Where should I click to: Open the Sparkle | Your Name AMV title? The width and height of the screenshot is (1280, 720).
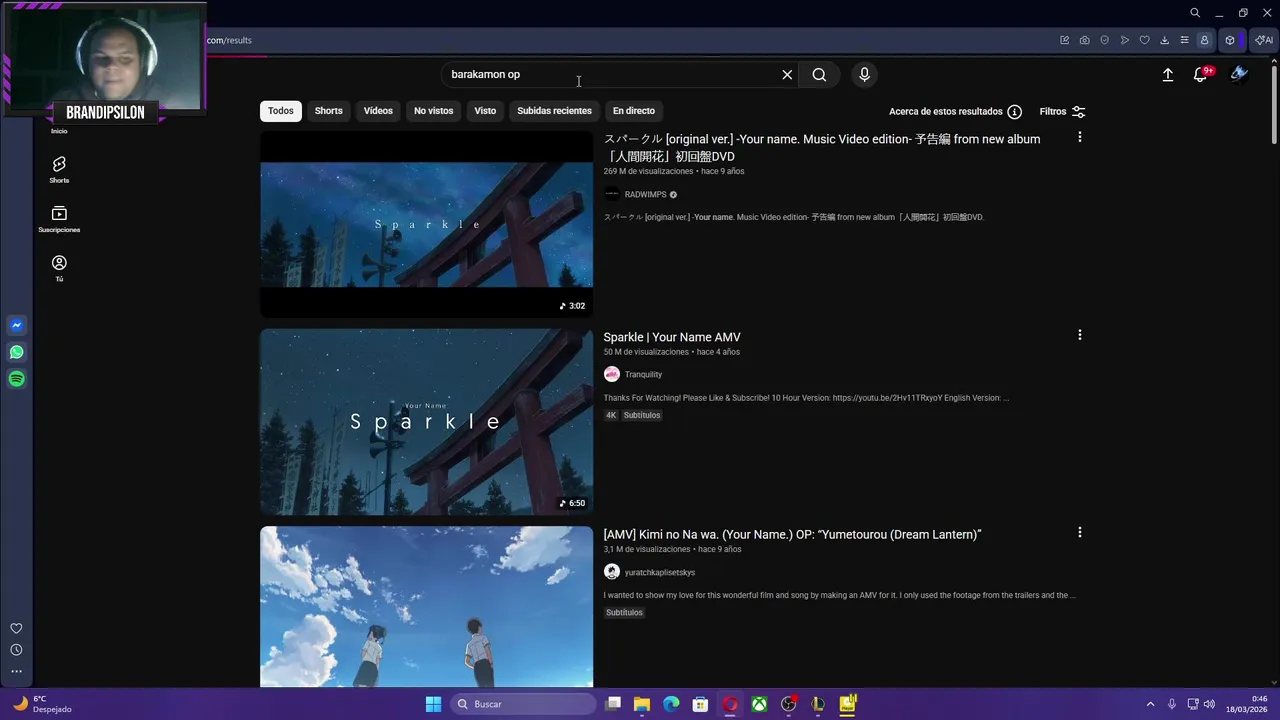click(672, 337)
